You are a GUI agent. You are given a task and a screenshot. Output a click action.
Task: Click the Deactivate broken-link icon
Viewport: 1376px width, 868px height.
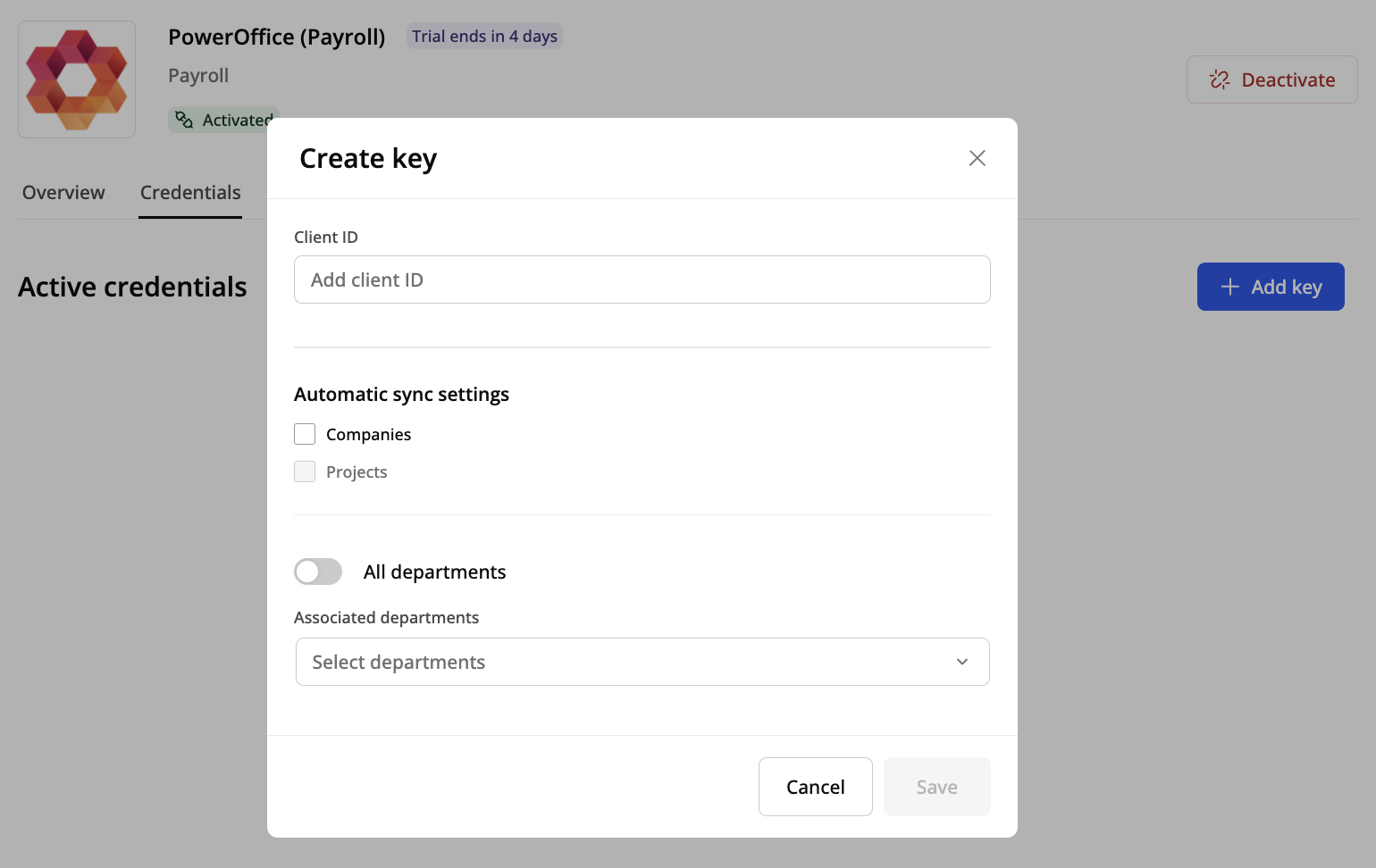(x=1220, y=79)
